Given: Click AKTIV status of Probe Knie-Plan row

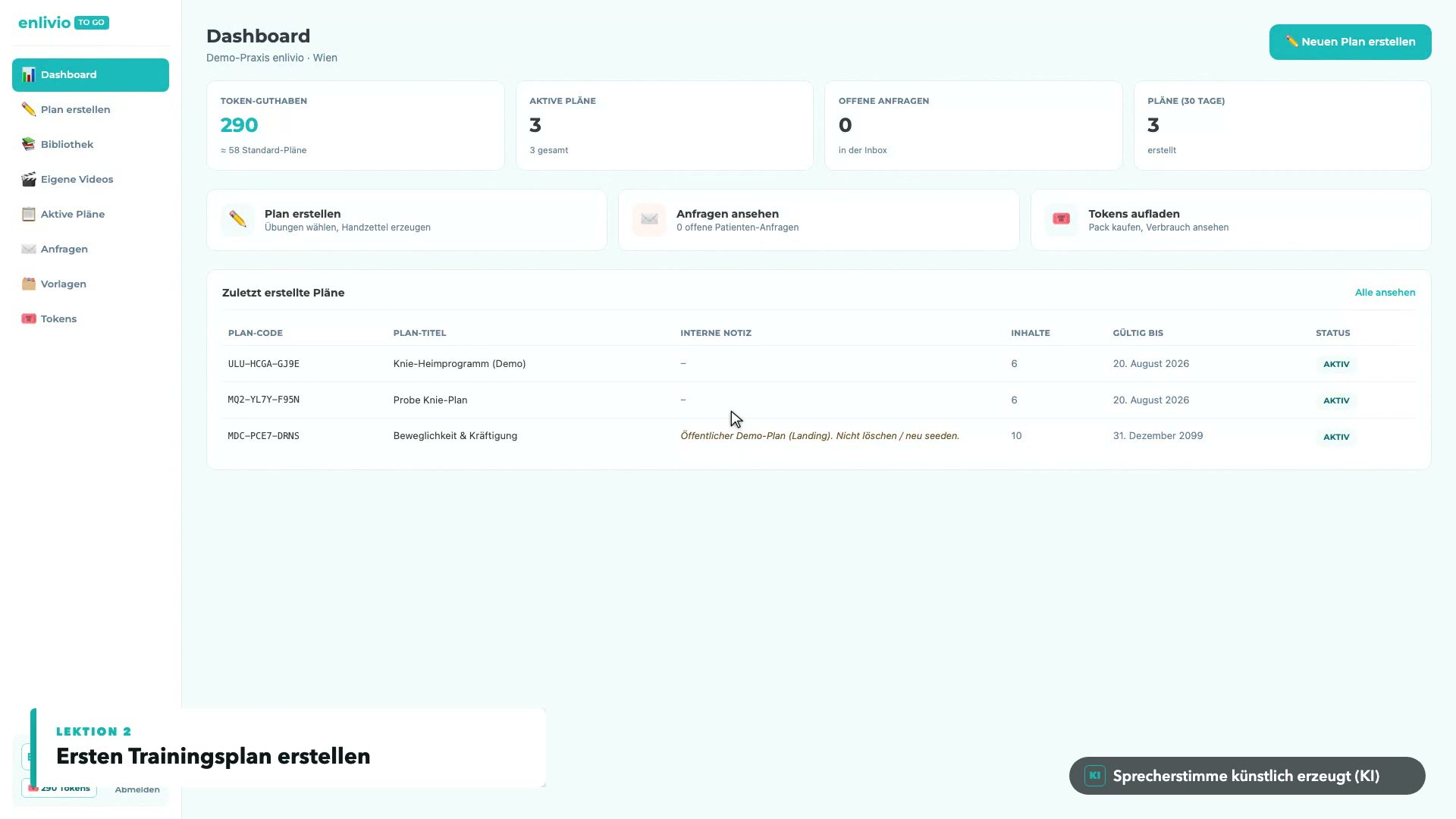Looking at the screenshot, I should point(1336,400).
